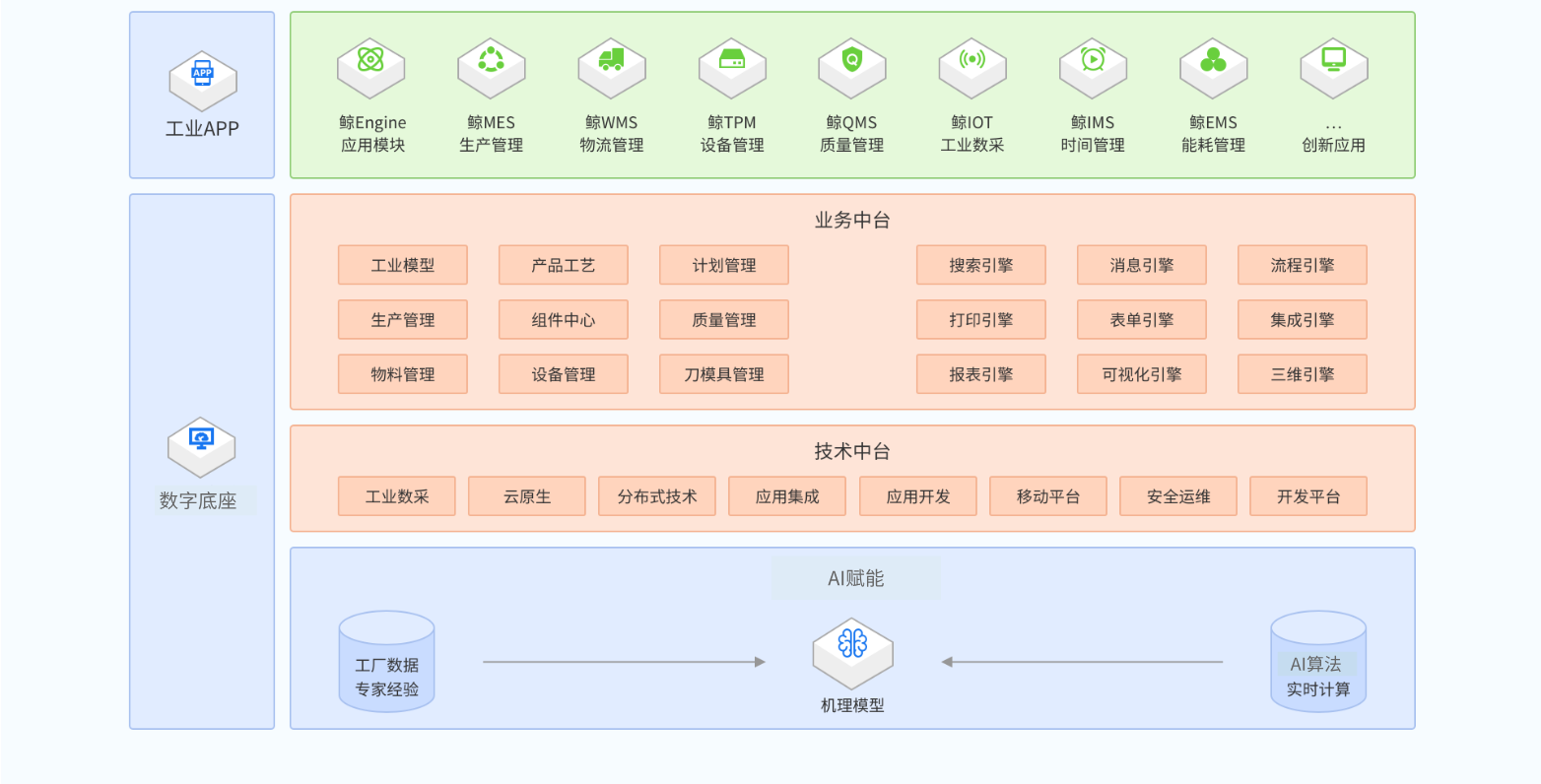The height and width of the screenshot is (784, 1541).
Task: Click the 业务中台 heading
Action: coord(852,220)
